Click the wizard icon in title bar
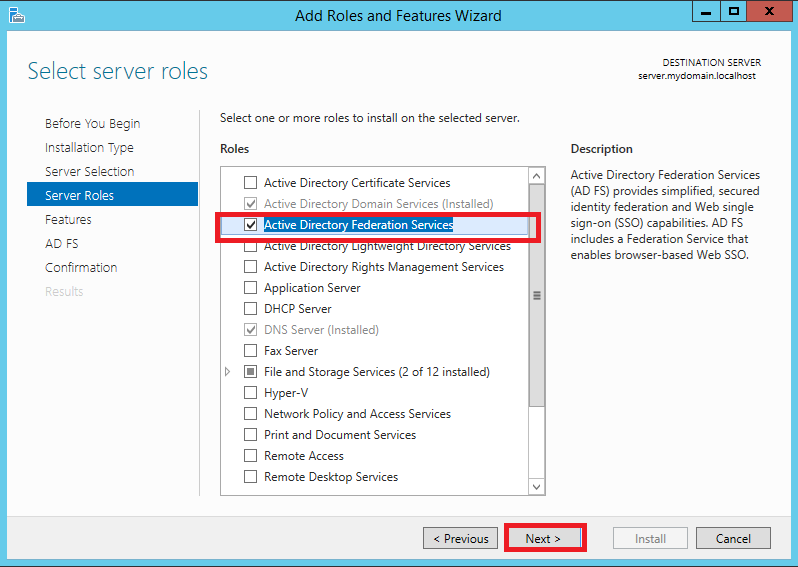Image resolution: width=798 pixels, height=567 pixels. tap(16, 15)
